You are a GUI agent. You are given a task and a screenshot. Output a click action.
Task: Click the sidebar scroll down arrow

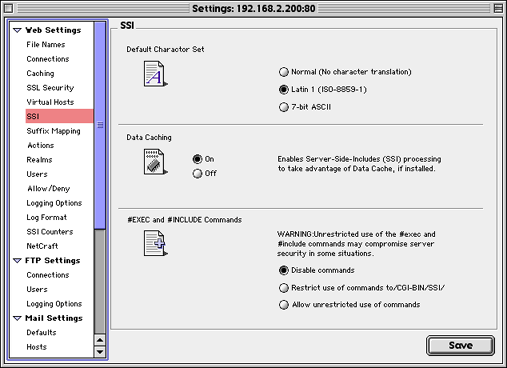coord(100,352)
